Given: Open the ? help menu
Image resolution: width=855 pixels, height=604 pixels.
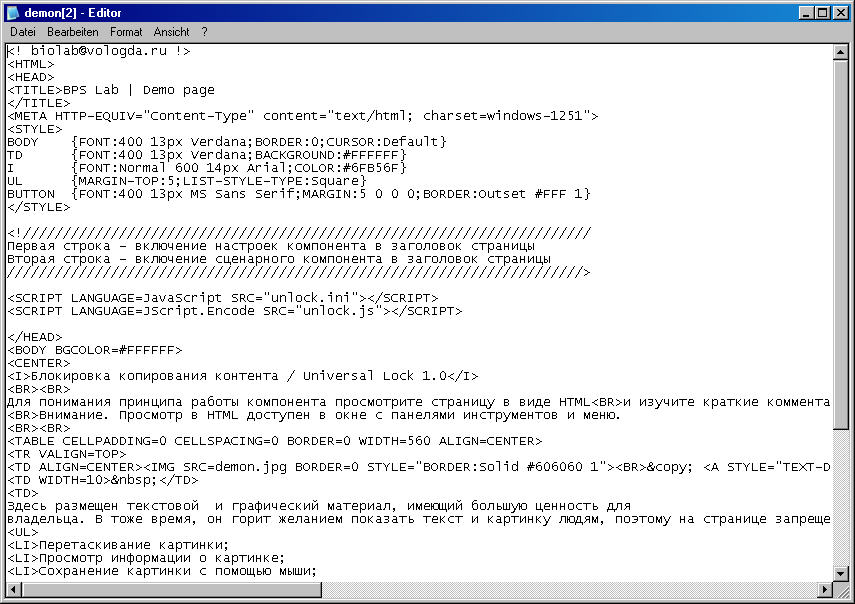Looking at the screenshot, I should [204, 32].
